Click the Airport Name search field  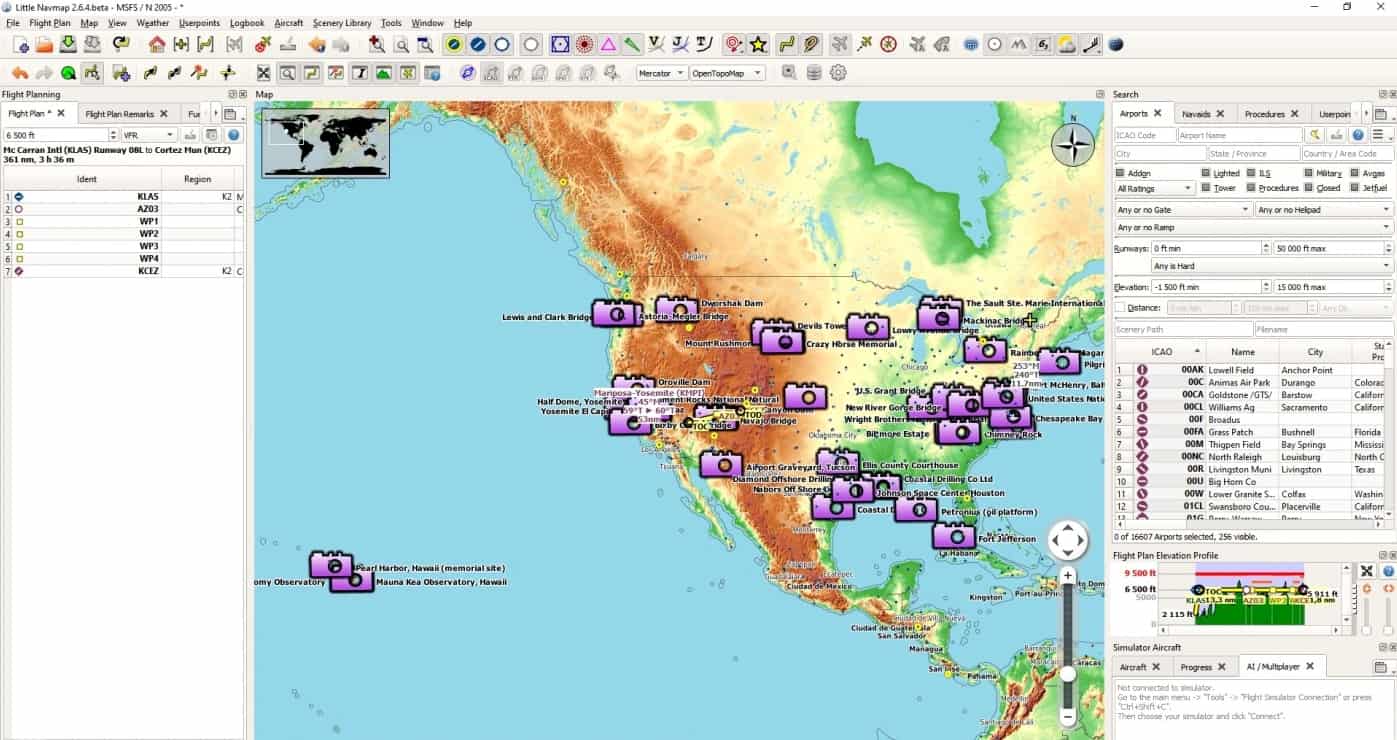[x=1239, y=135]
